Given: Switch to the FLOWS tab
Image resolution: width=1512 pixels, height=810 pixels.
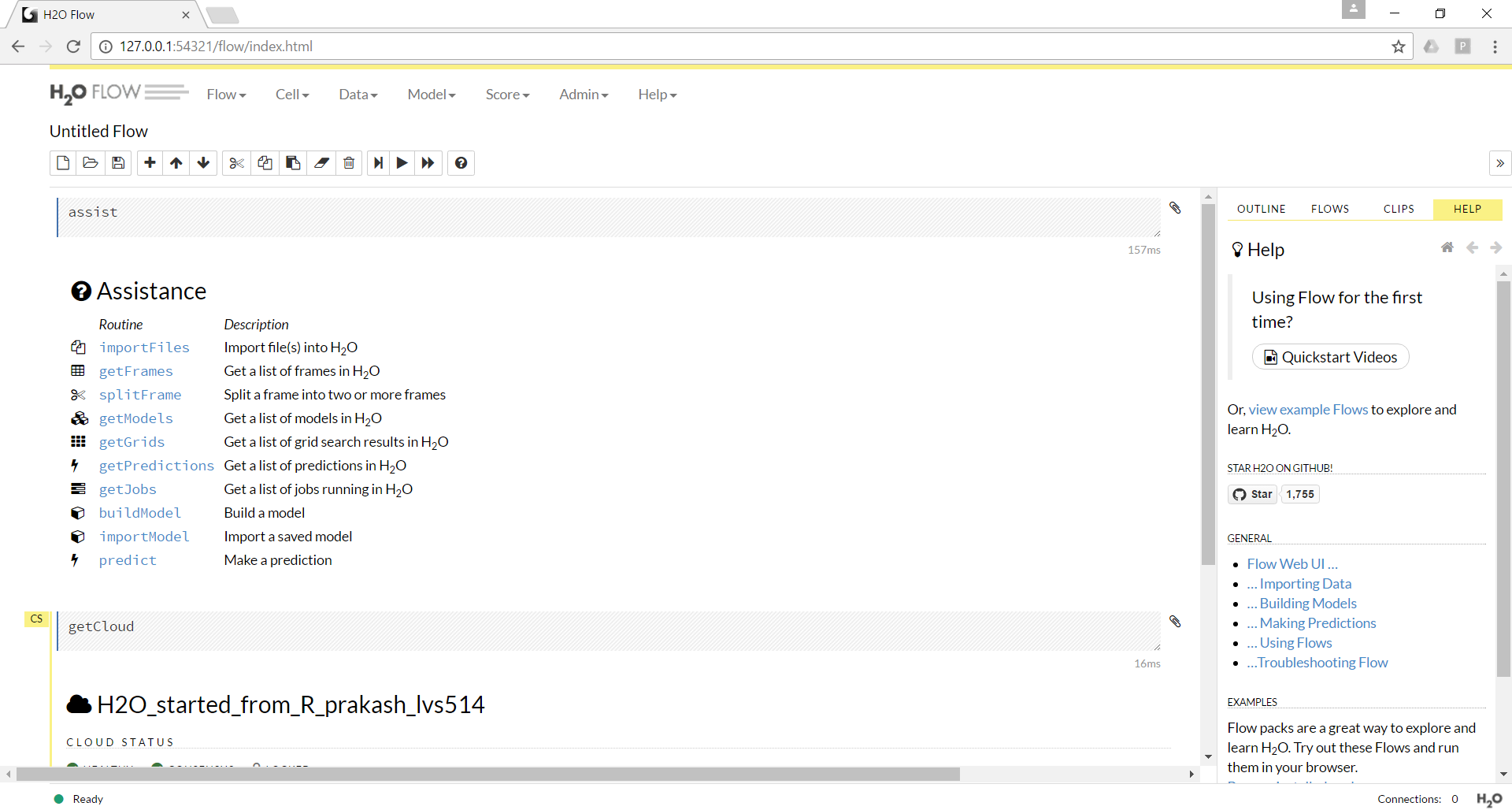Looking at the screenshot, I should (1330, 209).
